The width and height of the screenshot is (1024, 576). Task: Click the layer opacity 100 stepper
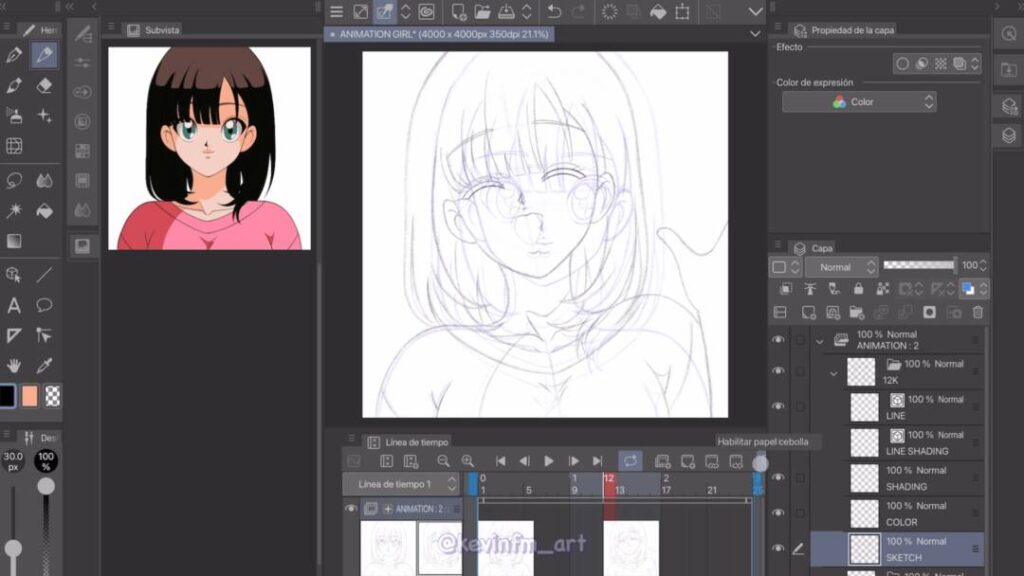(x=983, y=266)
